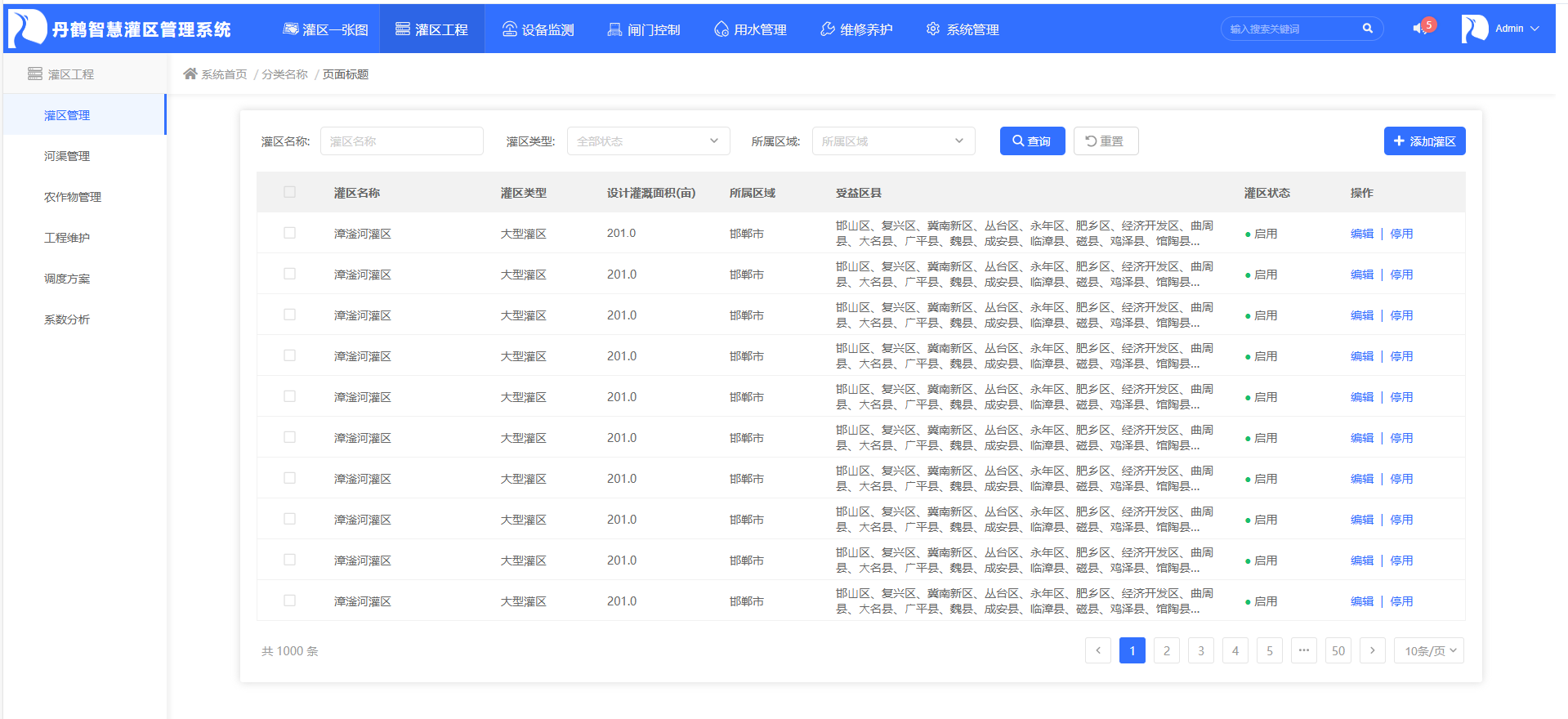Open the 闸门控制 top menu
The width and height of the screenshot is (1568, 719).
click(644, 29)
